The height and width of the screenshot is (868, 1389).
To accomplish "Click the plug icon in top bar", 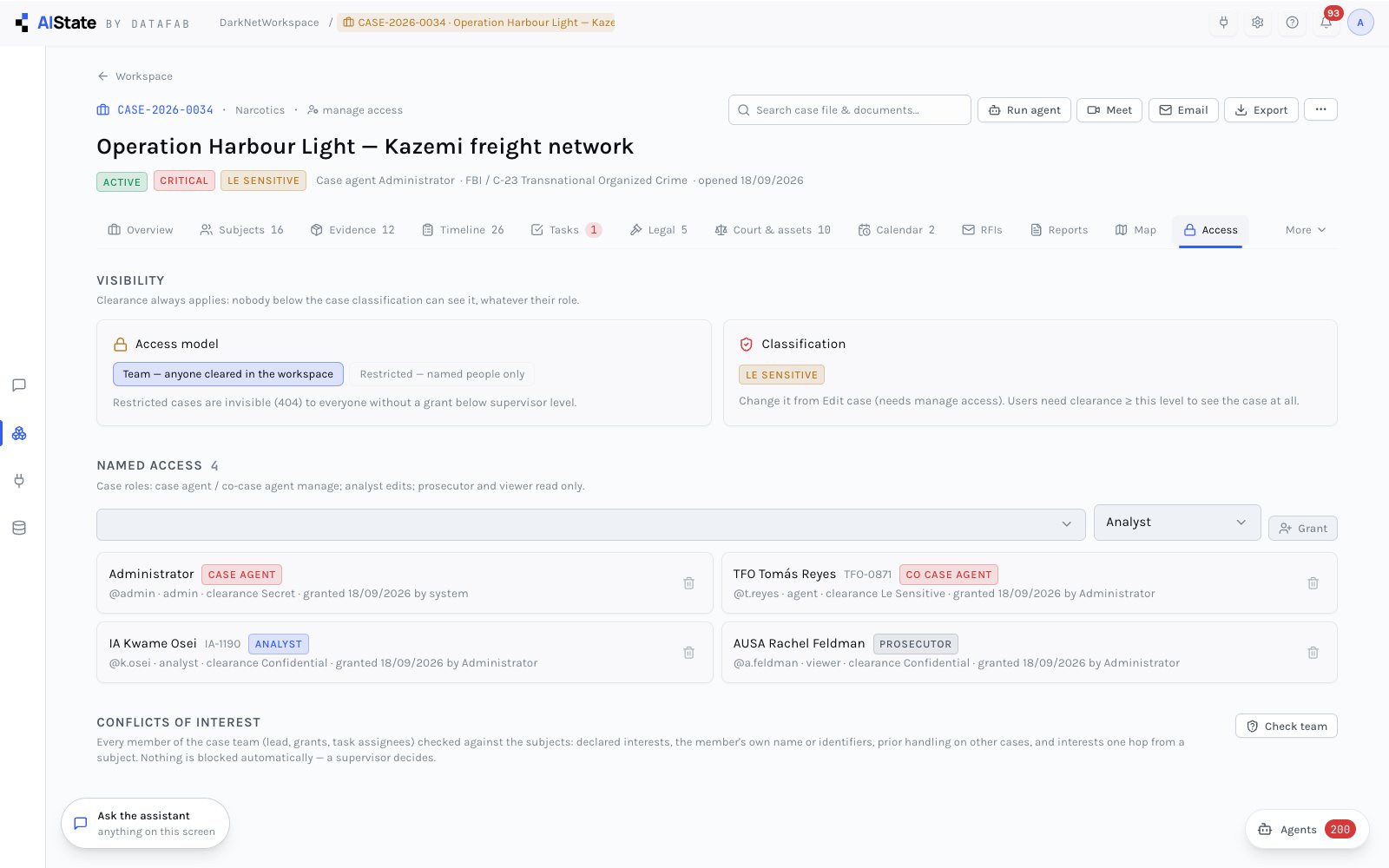I will point(1223,23).
